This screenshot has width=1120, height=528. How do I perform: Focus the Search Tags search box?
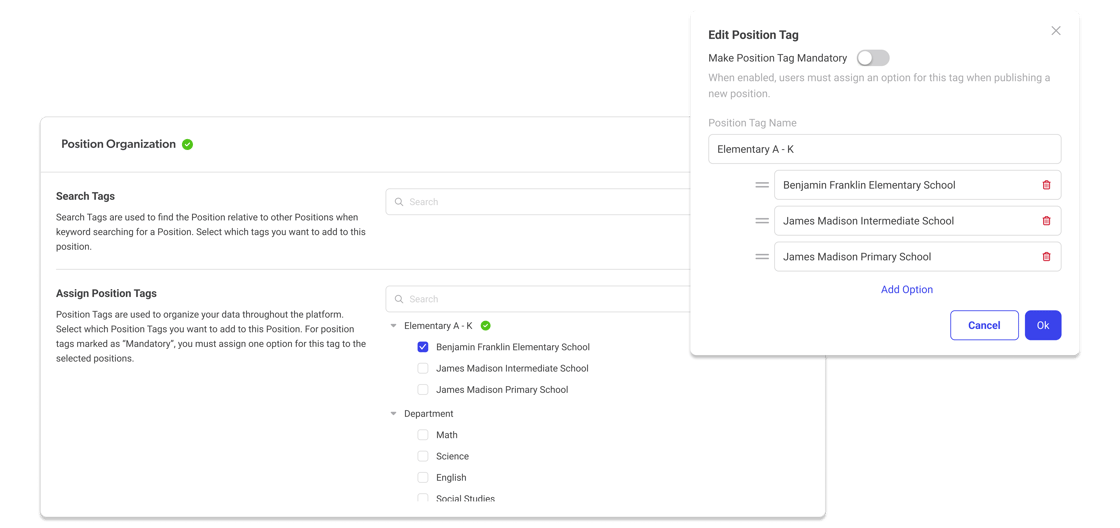click(x=540, y=202)
